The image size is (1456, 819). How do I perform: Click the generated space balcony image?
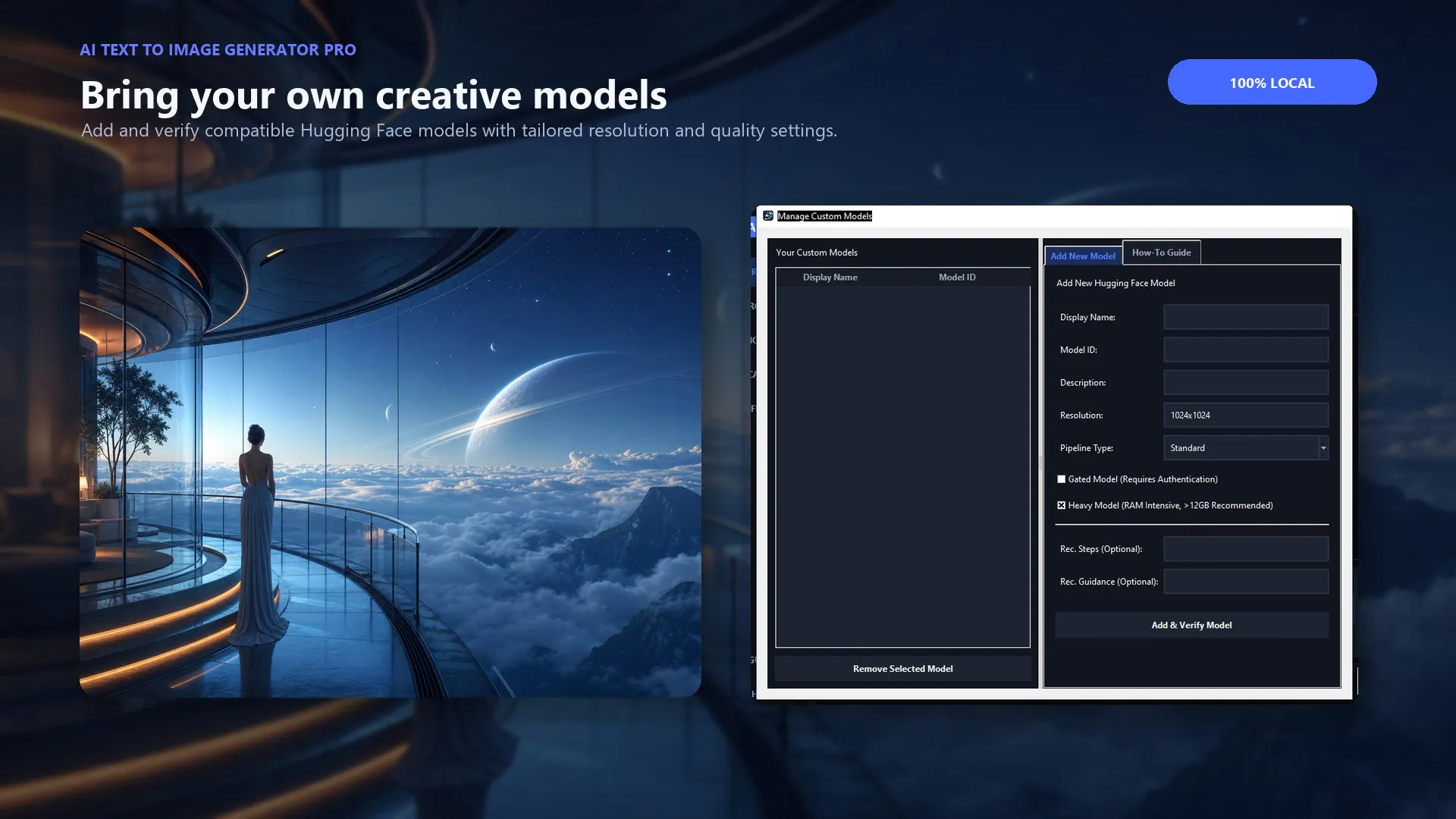391,463
